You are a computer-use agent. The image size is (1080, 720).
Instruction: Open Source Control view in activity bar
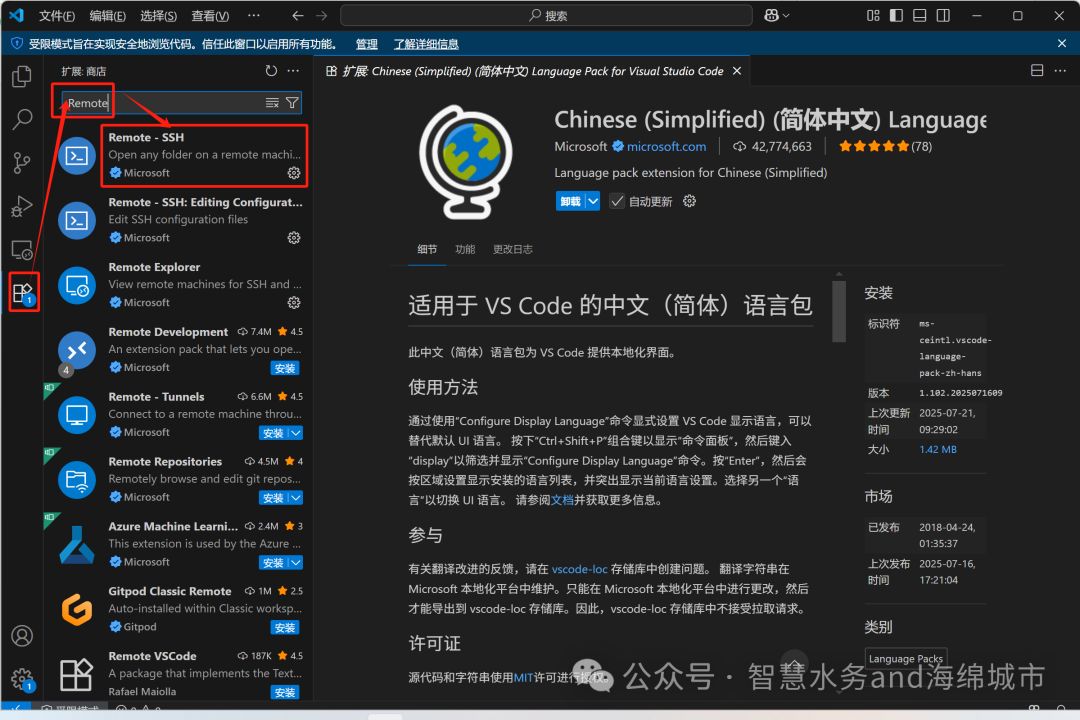pos(22,163)
